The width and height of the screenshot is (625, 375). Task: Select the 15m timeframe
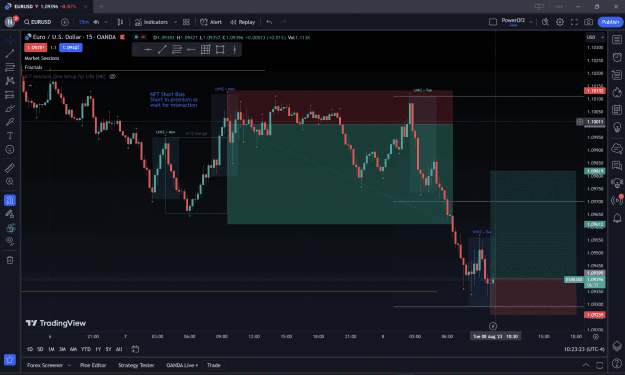pyautogui.click(x=84, y=22)
